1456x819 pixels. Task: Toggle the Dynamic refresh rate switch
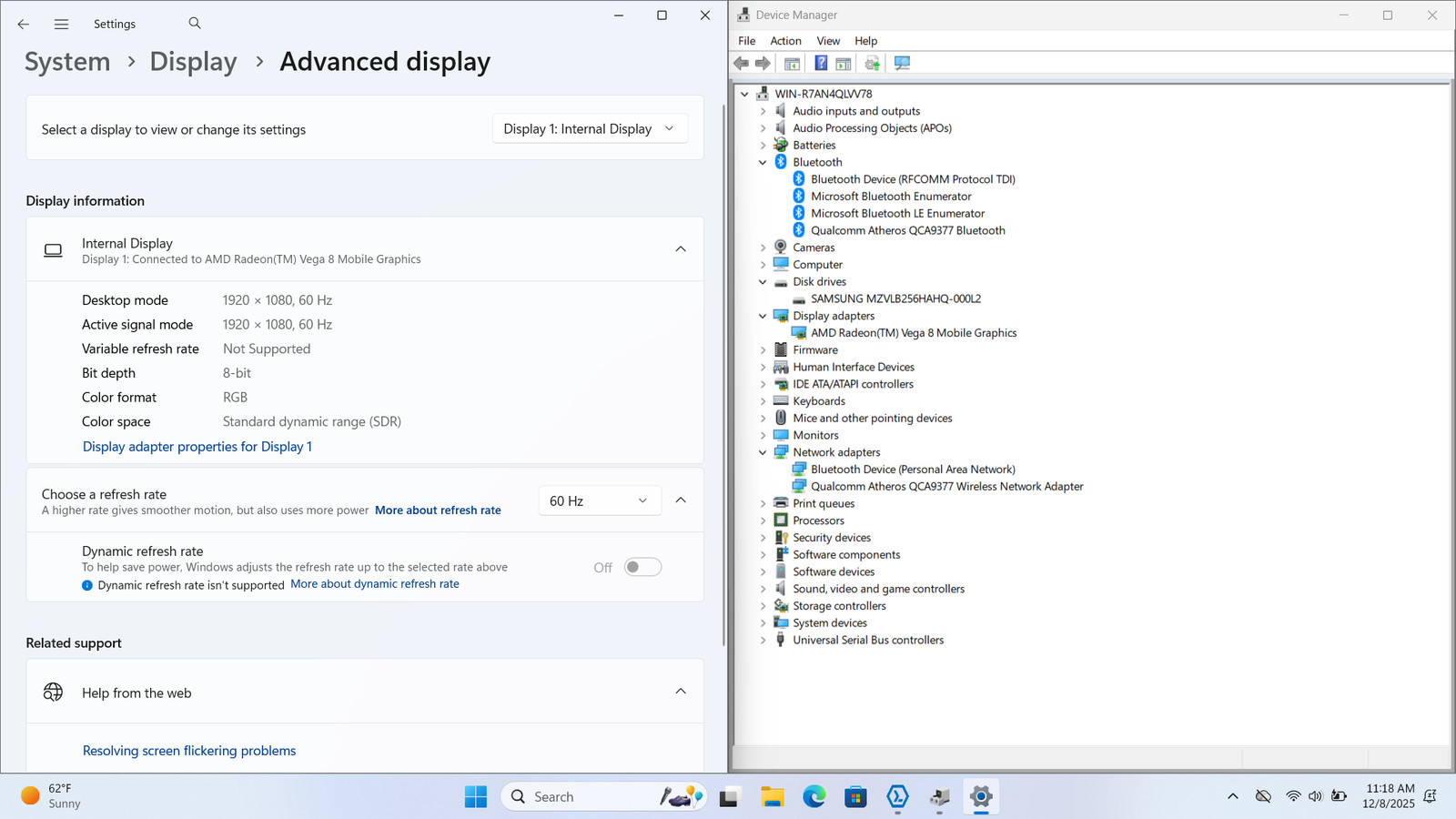(642, 567)
